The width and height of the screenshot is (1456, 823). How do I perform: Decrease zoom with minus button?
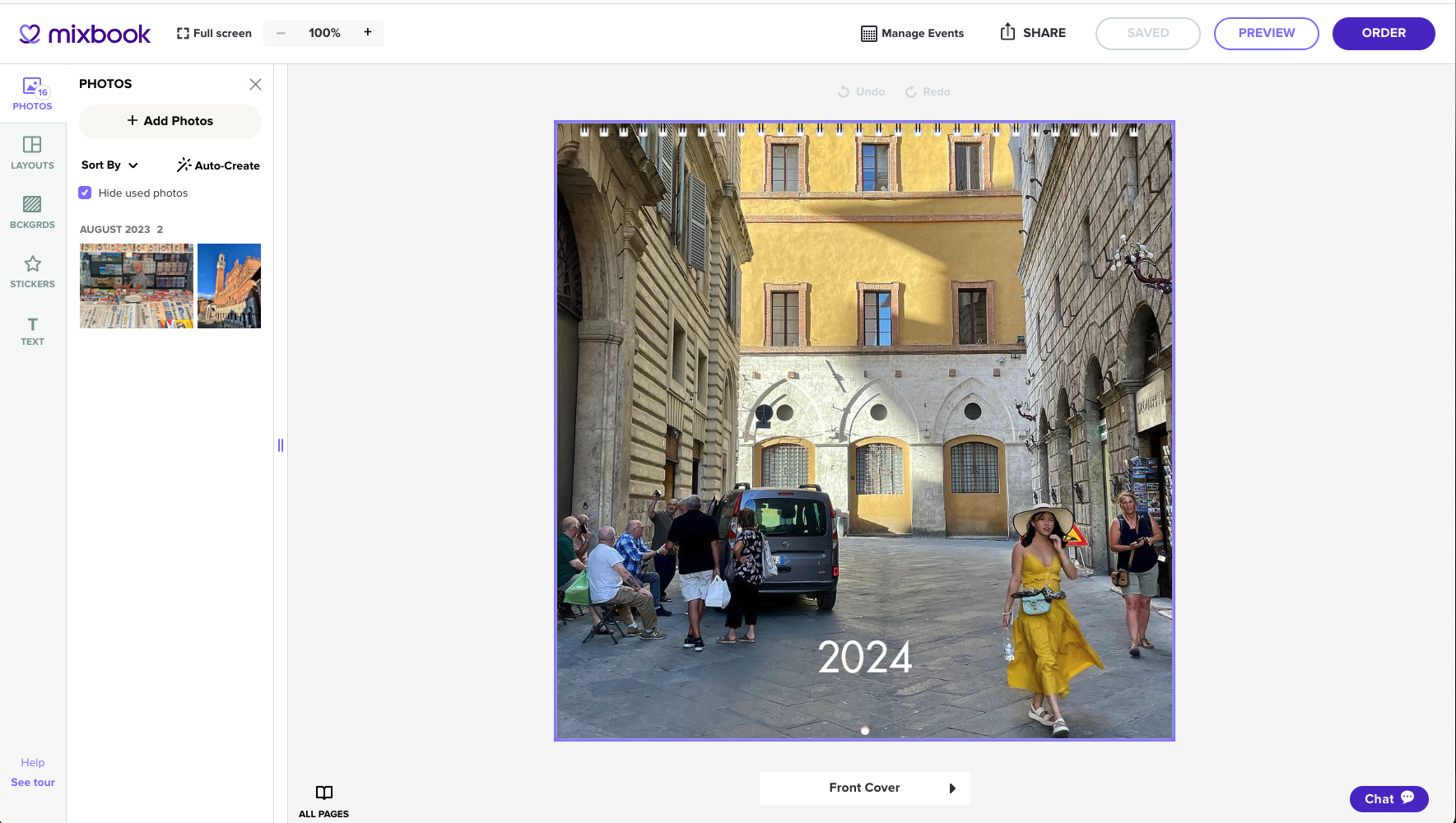[x=281, y=34]
